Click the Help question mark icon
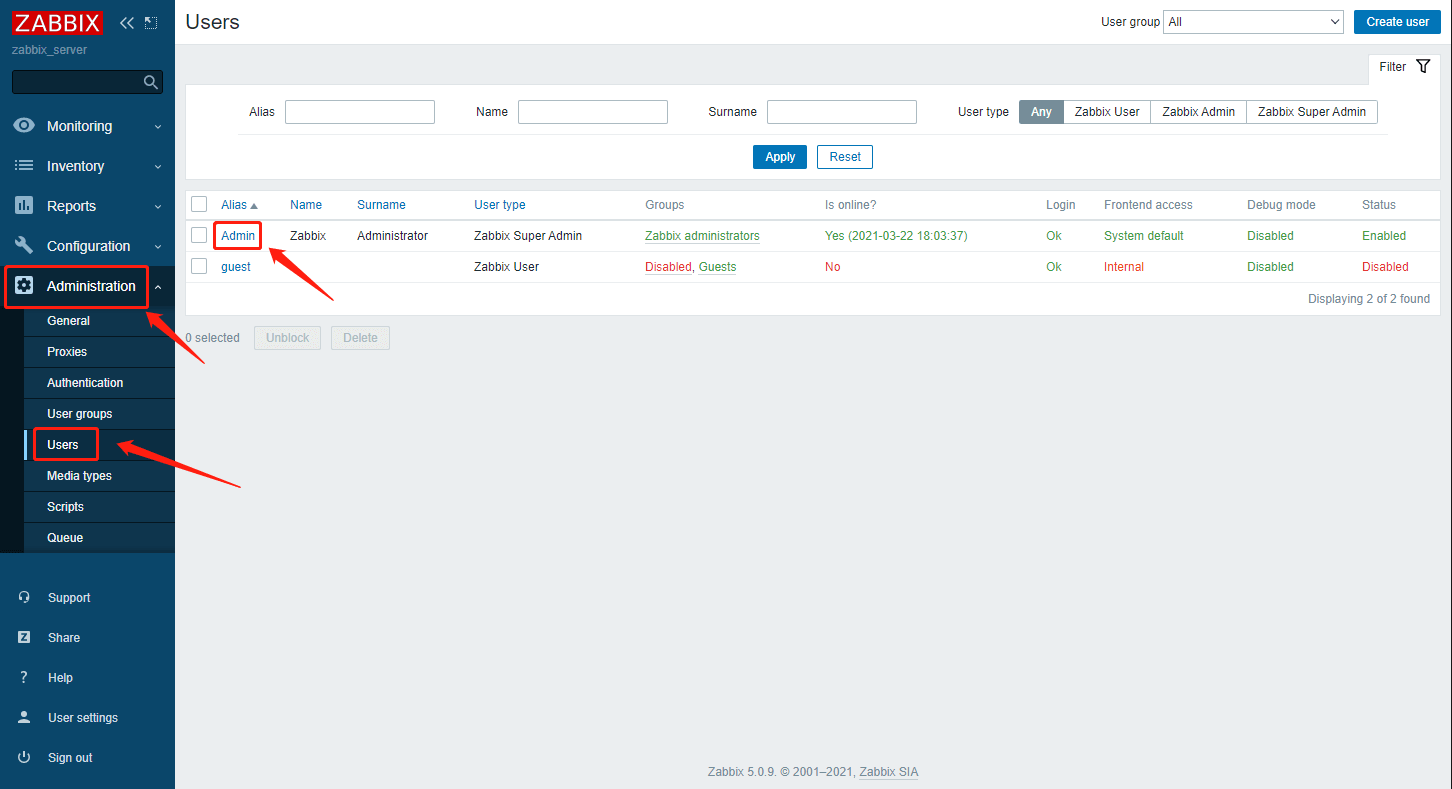 point(24,677)
